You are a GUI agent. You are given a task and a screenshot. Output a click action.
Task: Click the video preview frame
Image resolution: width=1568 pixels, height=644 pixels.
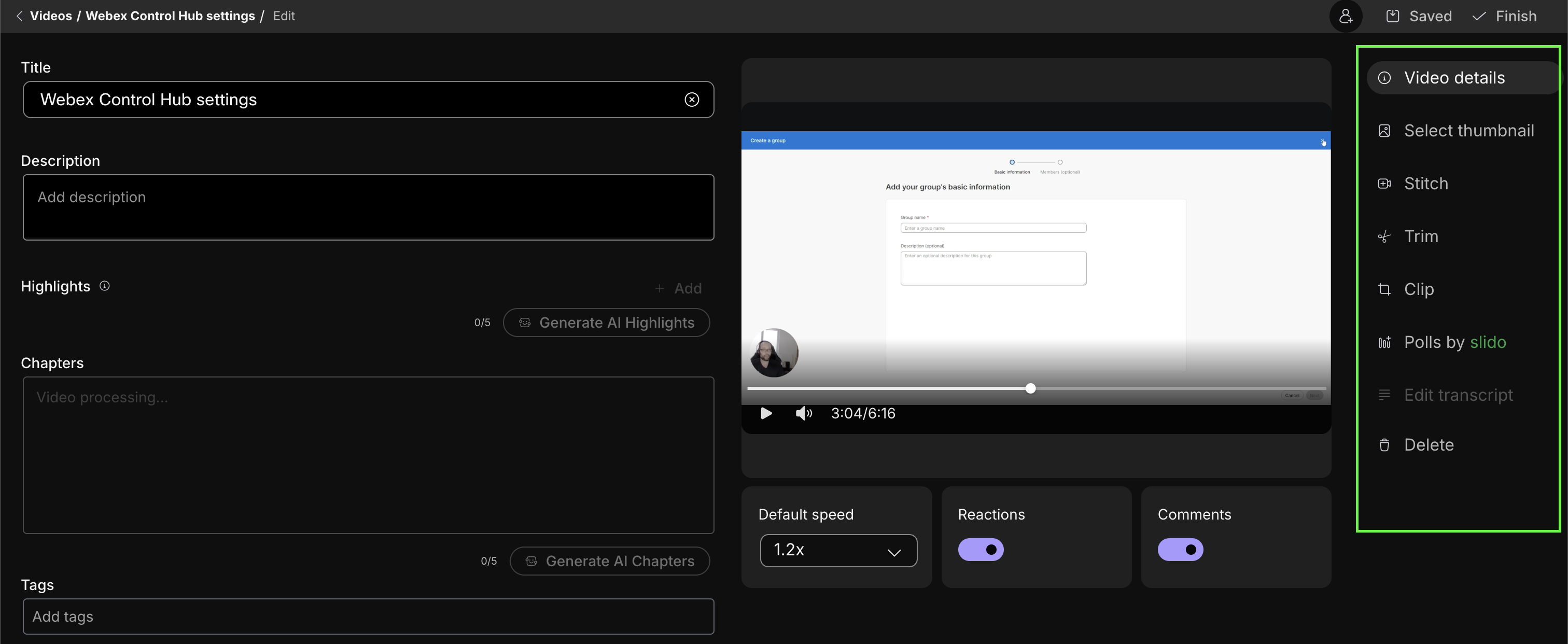click(x=1035, y=268)
